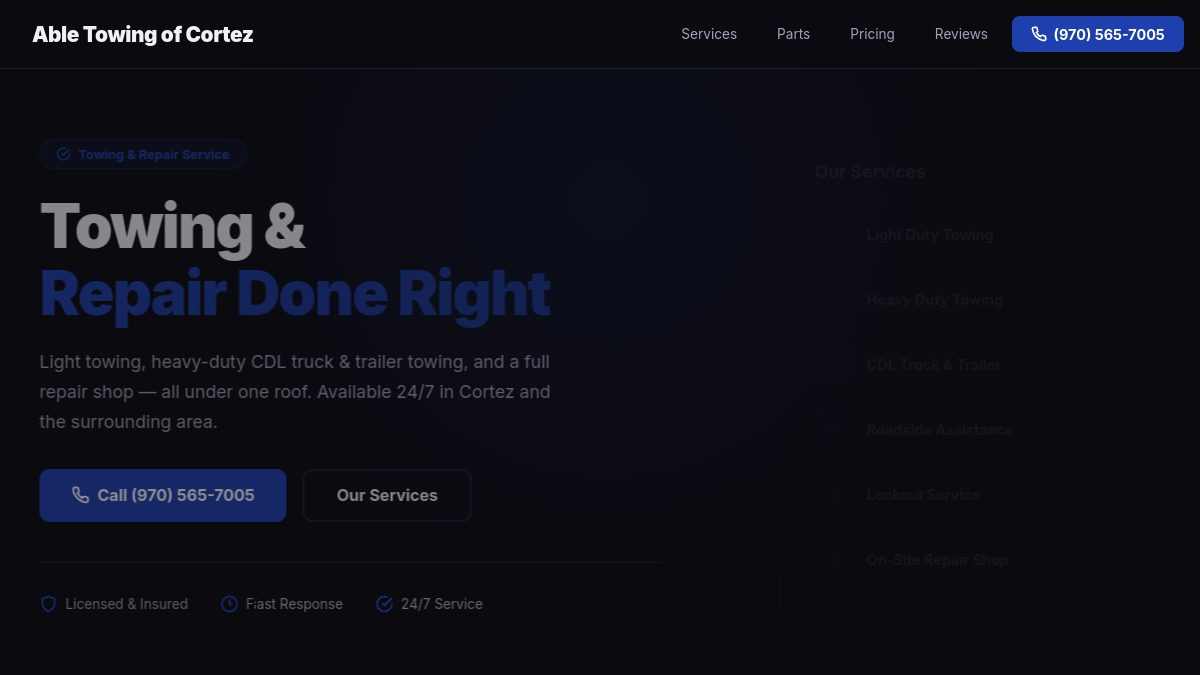Click the Able Towing of Cortez logo

(143, 34)
